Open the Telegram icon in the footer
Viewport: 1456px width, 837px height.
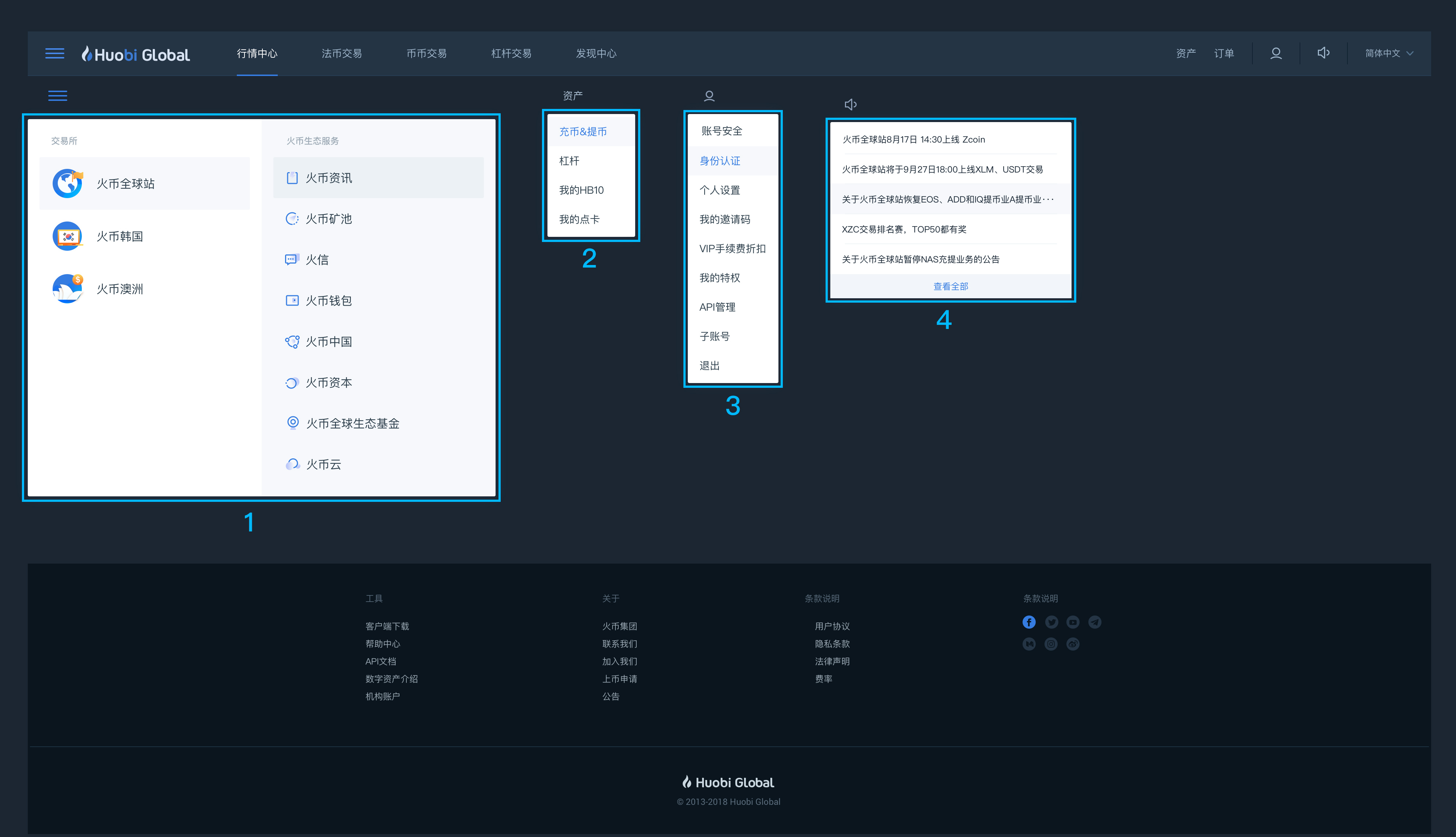pyautogui.click(x=1095, y=622)
